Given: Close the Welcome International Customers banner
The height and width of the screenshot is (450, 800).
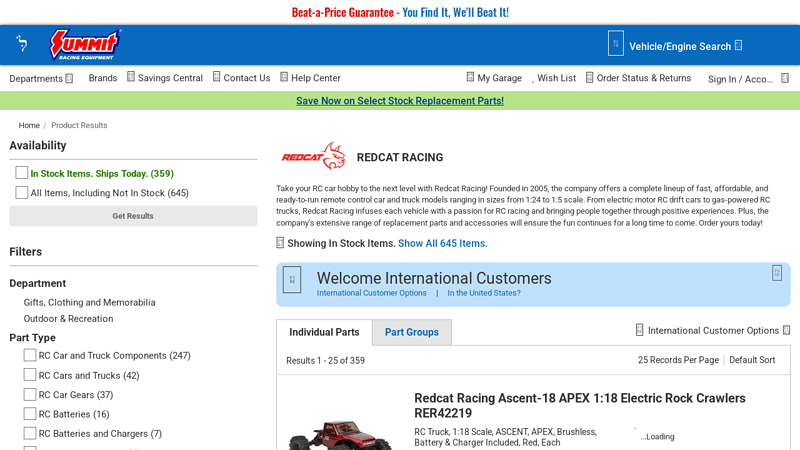Looking at the screenshot, I should [x=777, y=273].
